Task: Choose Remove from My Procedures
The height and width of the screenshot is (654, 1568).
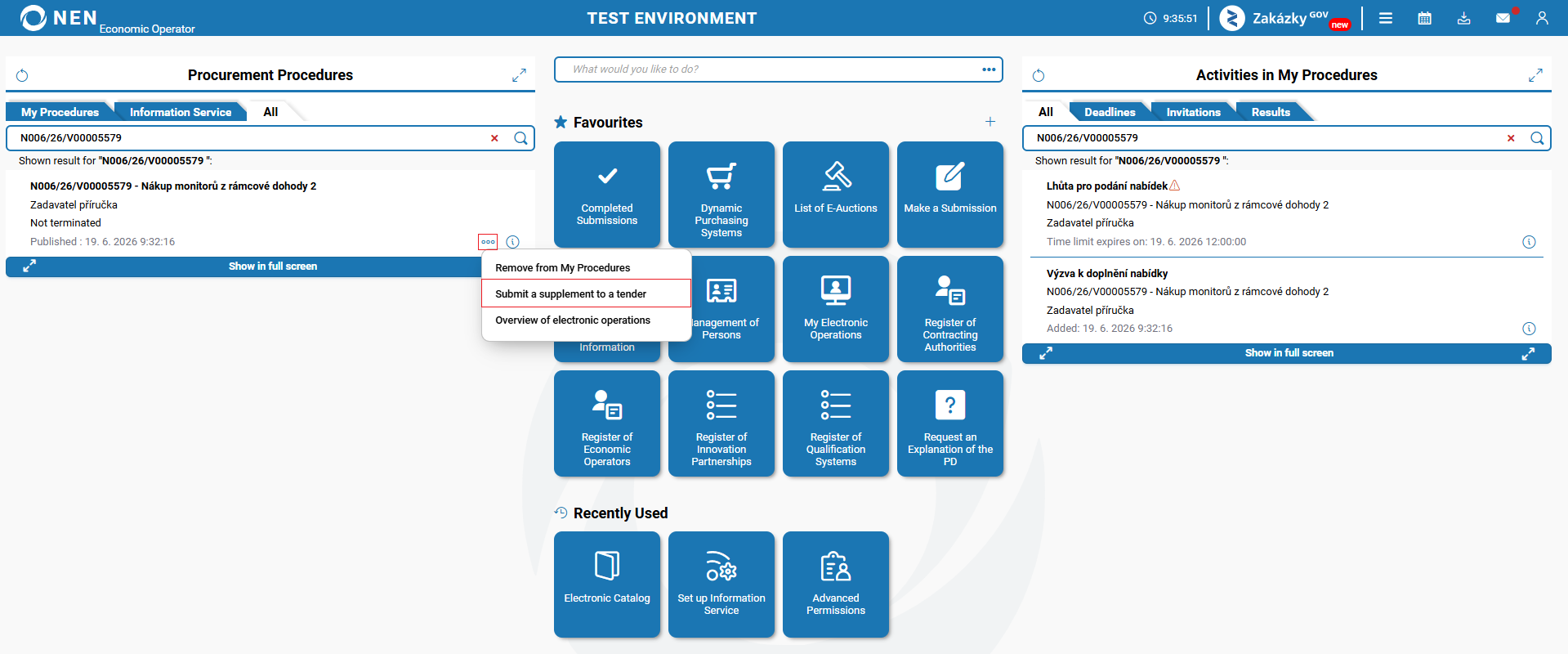Action: (x=587, y=267)
